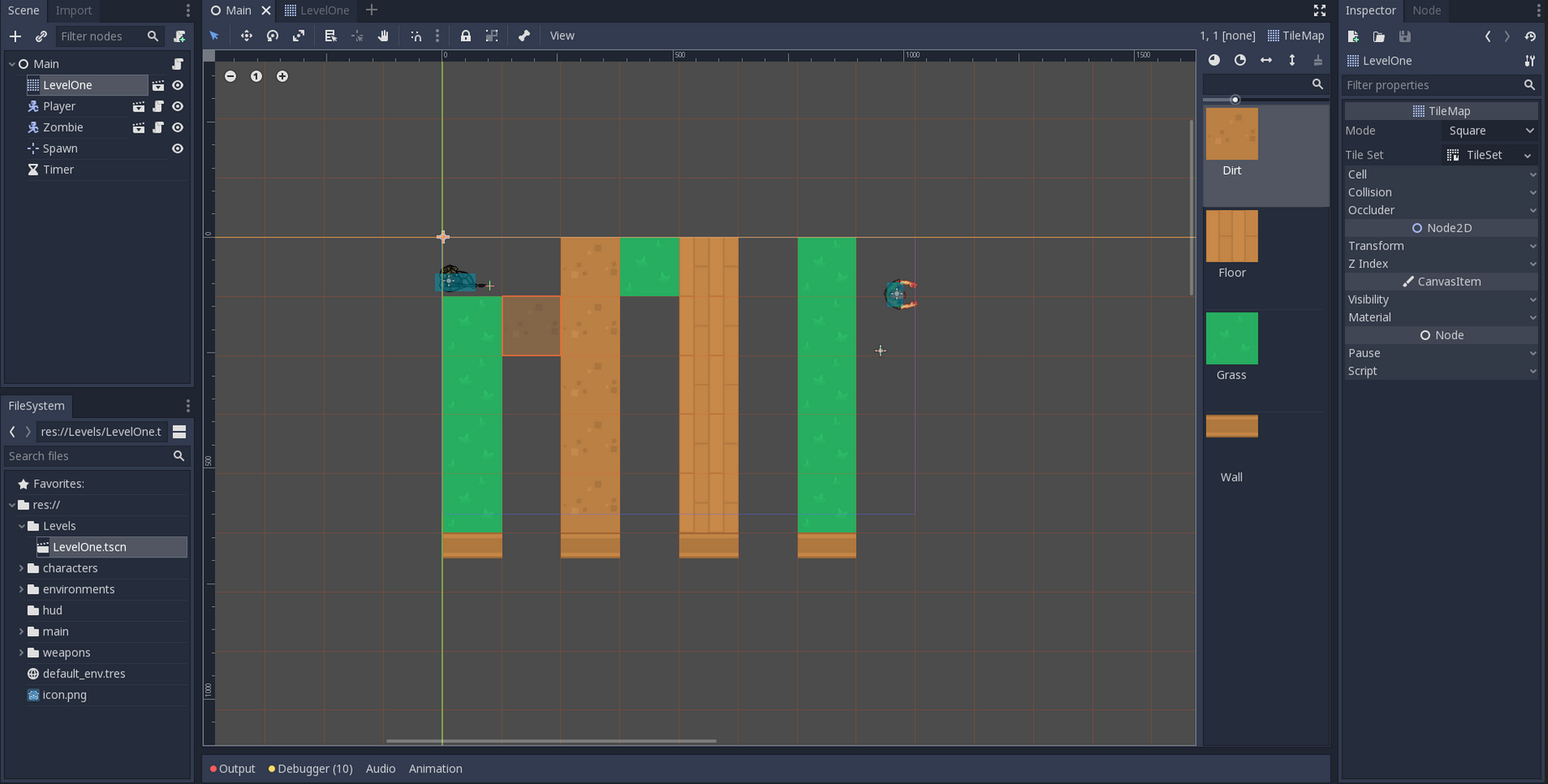
Task: Select the Rotate tool
Action: [x=272, y=36]
